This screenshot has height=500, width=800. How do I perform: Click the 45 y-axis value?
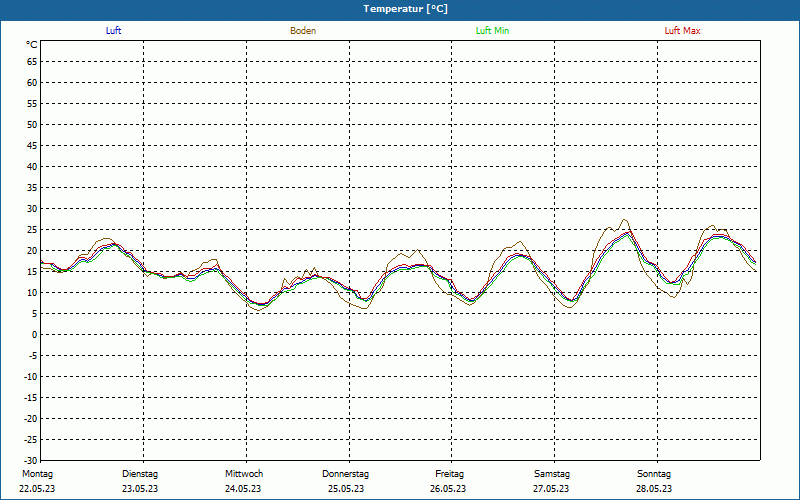(x=32, y=145)
